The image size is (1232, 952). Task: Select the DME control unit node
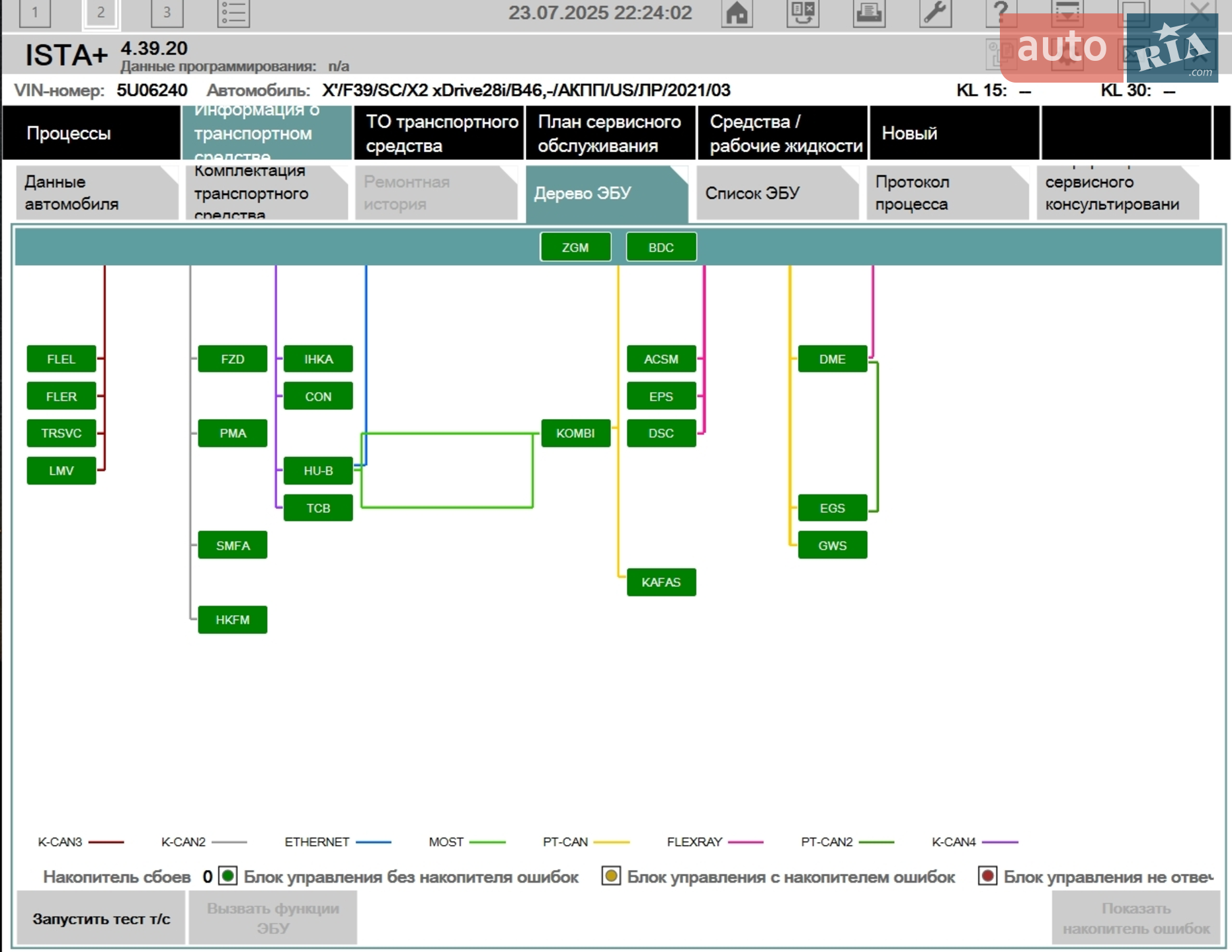[x=833, y=359]
